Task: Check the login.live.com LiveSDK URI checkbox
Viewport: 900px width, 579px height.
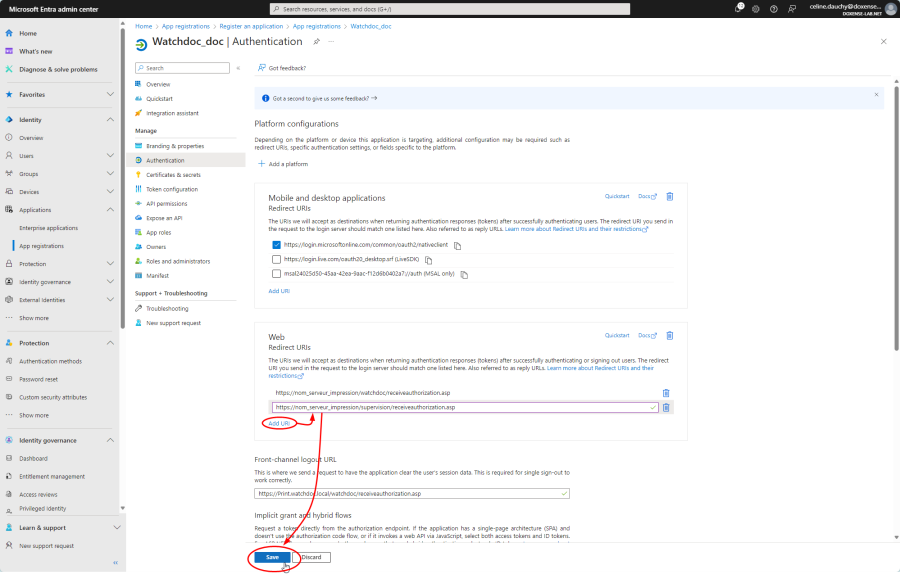Action: coord(277,259)
